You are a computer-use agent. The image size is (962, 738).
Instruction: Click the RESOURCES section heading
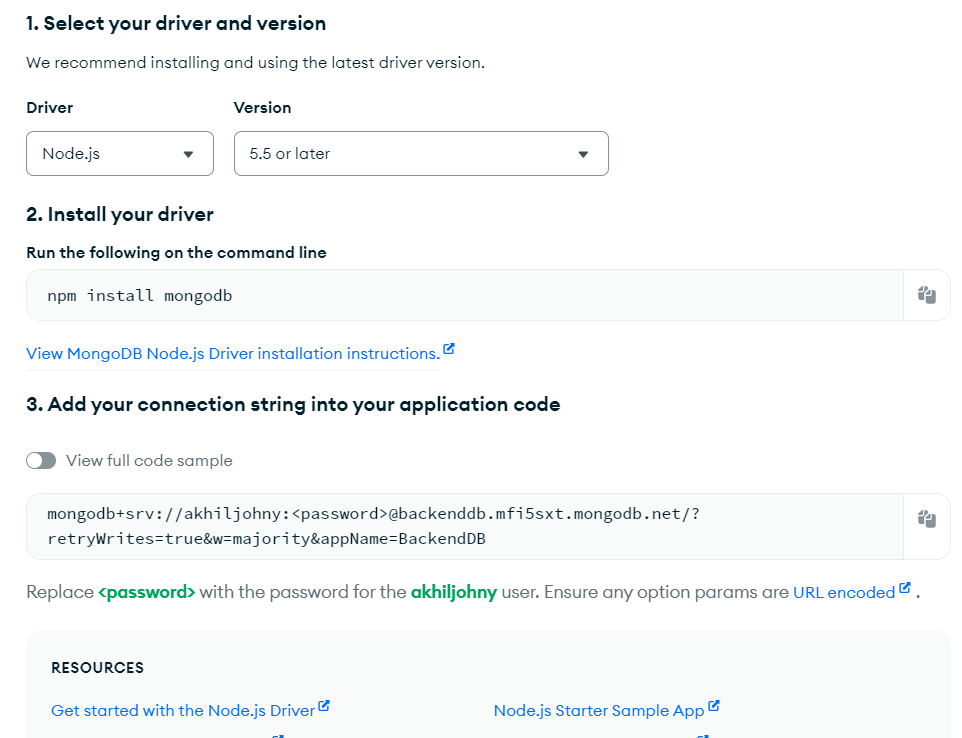tap(97, 668)
